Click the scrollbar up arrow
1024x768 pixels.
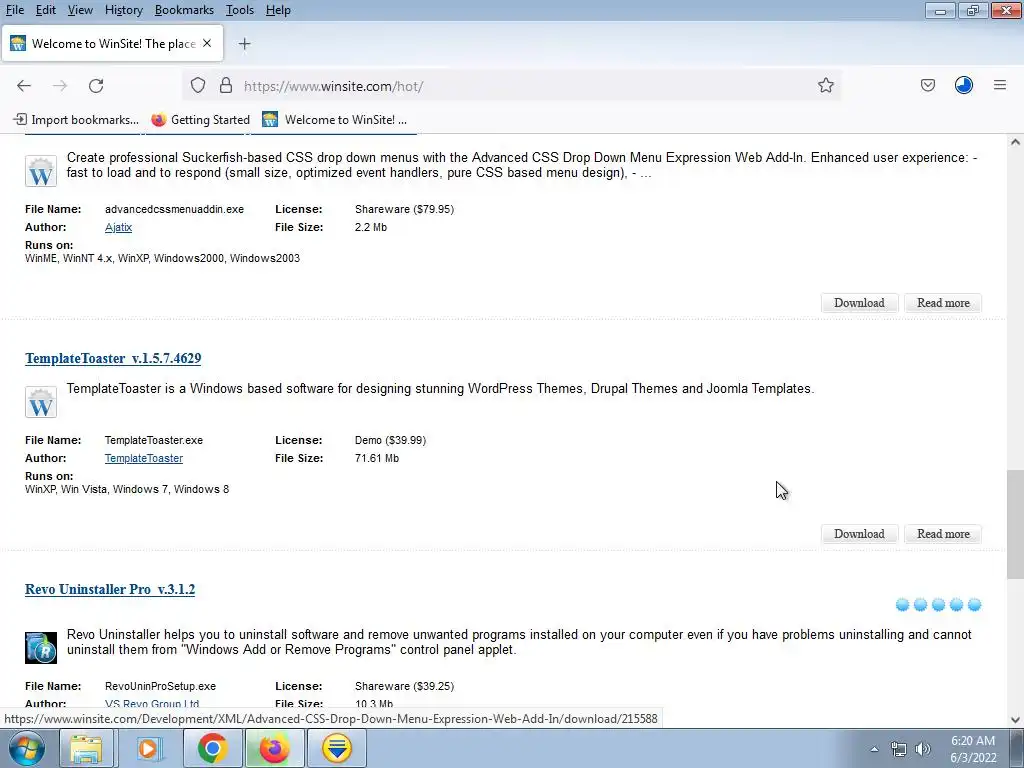[x=1014, y=142]
